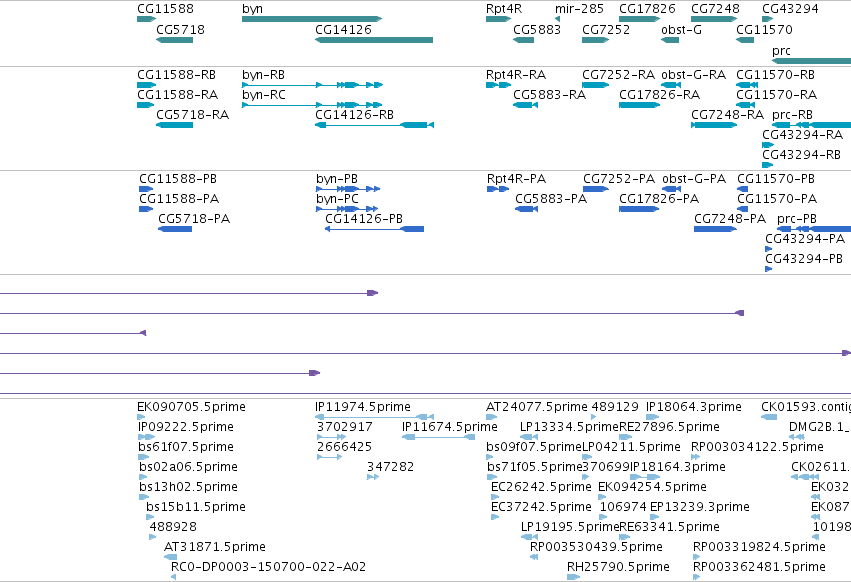Click the mir-285 gene label
Image resolution: width=851 pixels, height=582 pixels.
[579, 9]
